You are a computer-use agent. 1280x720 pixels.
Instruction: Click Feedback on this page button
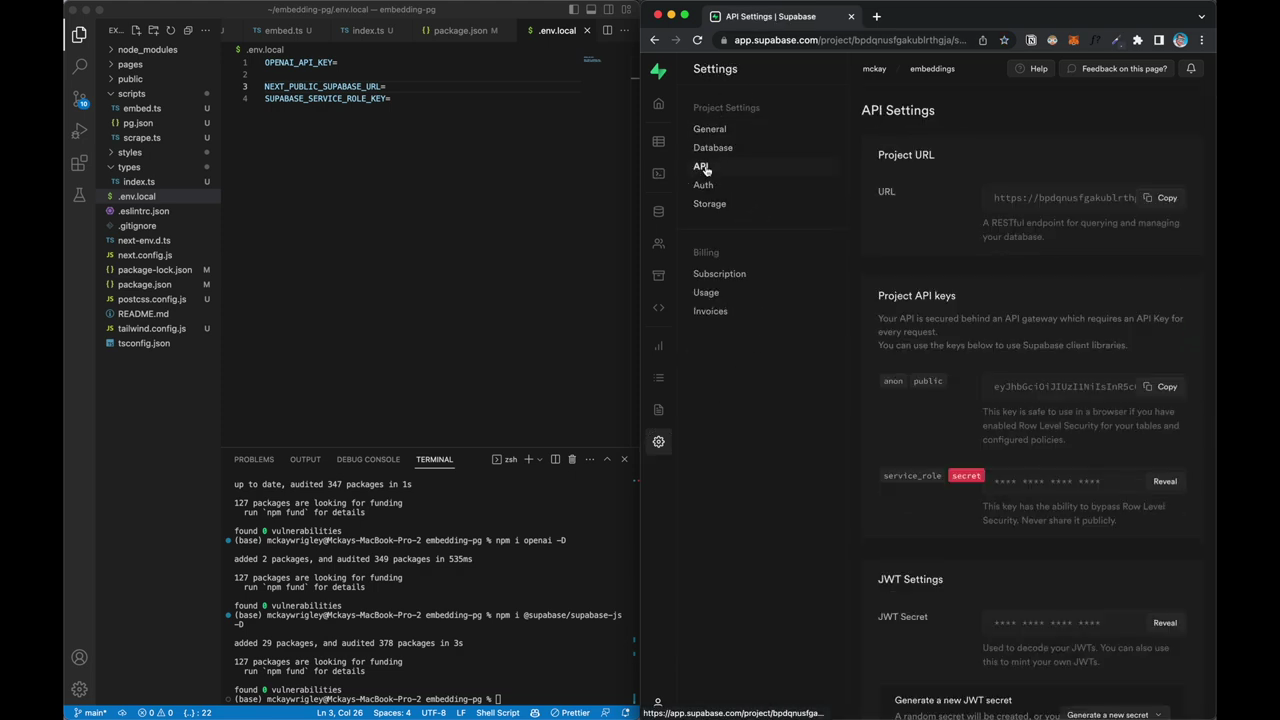click(x=1116, y=68)
